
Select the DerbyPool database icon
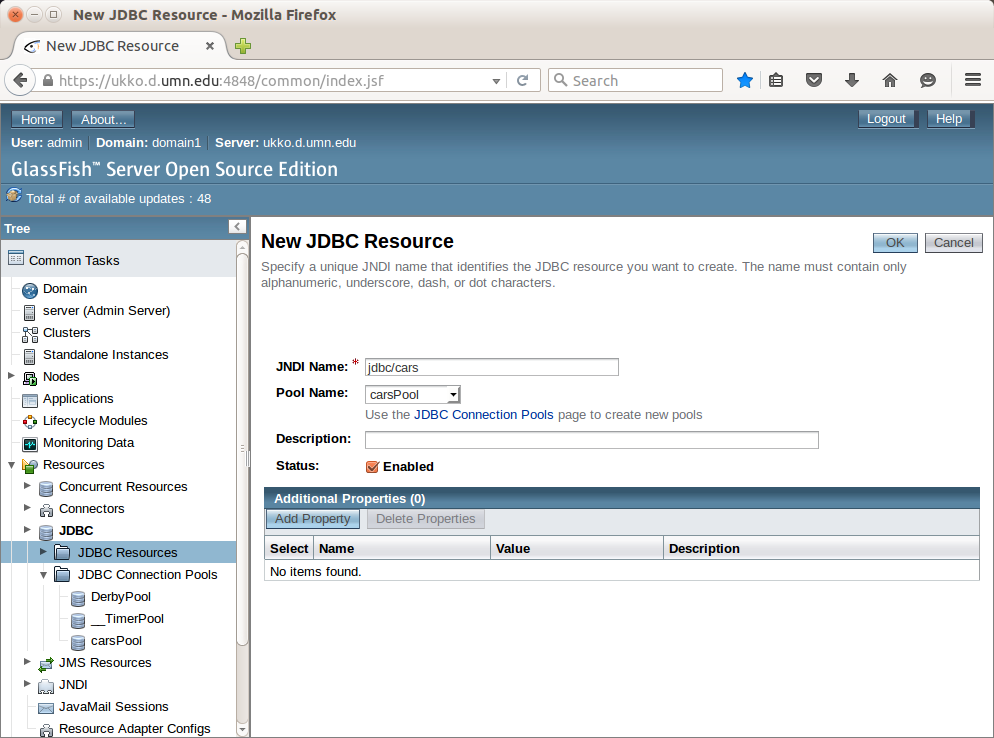(x=77, y=596)
